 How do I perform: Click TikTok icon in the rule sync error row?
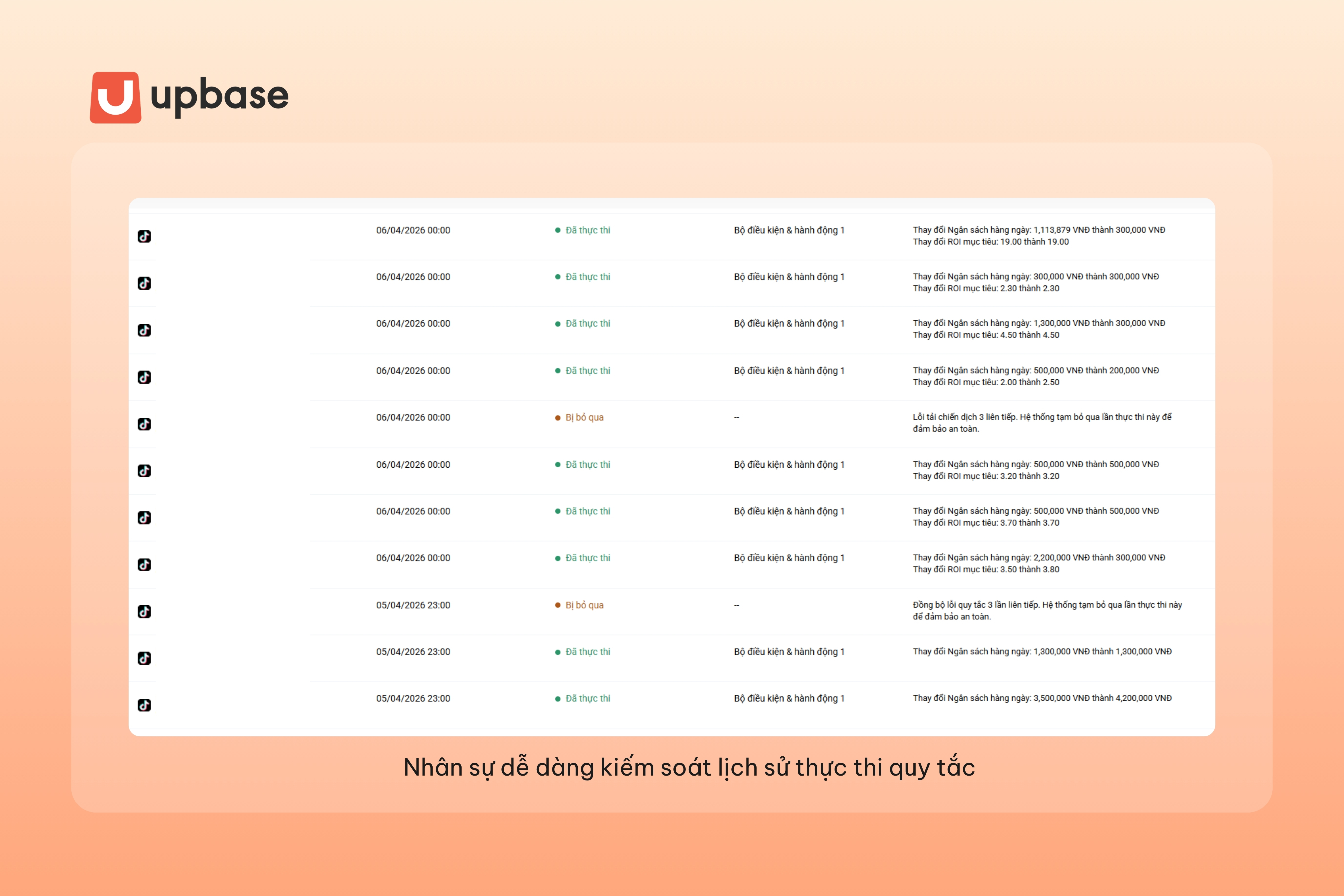[x=144, y=611]
